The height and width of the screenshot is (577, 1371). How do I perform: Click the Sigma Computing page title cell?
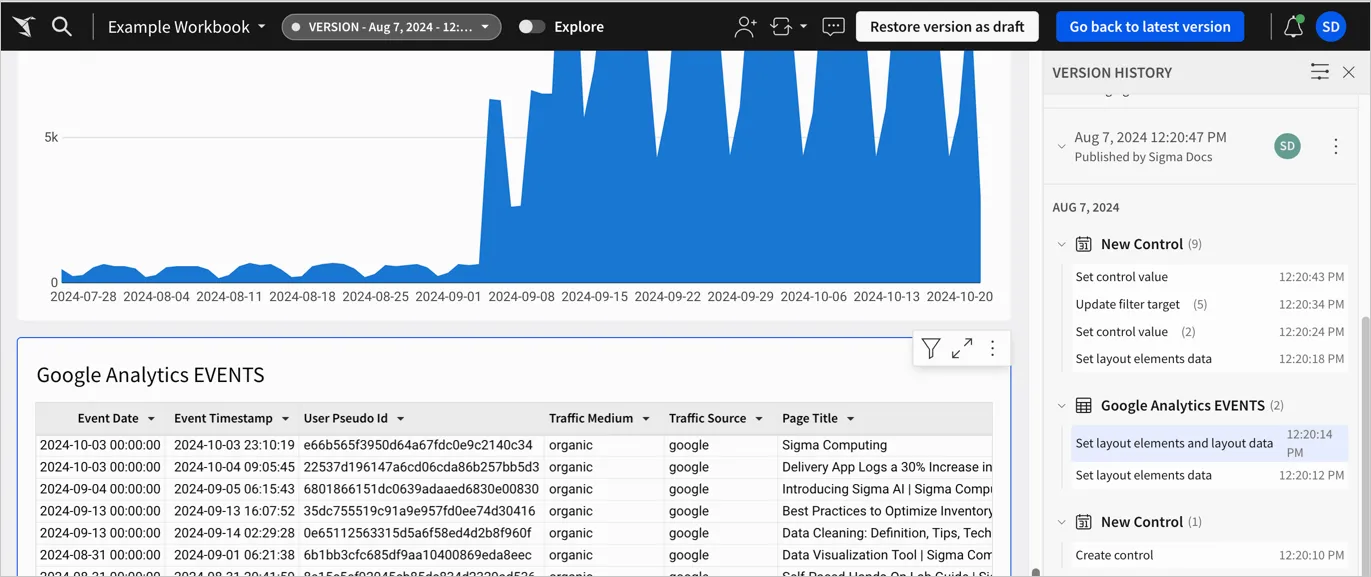coord(886,445)
